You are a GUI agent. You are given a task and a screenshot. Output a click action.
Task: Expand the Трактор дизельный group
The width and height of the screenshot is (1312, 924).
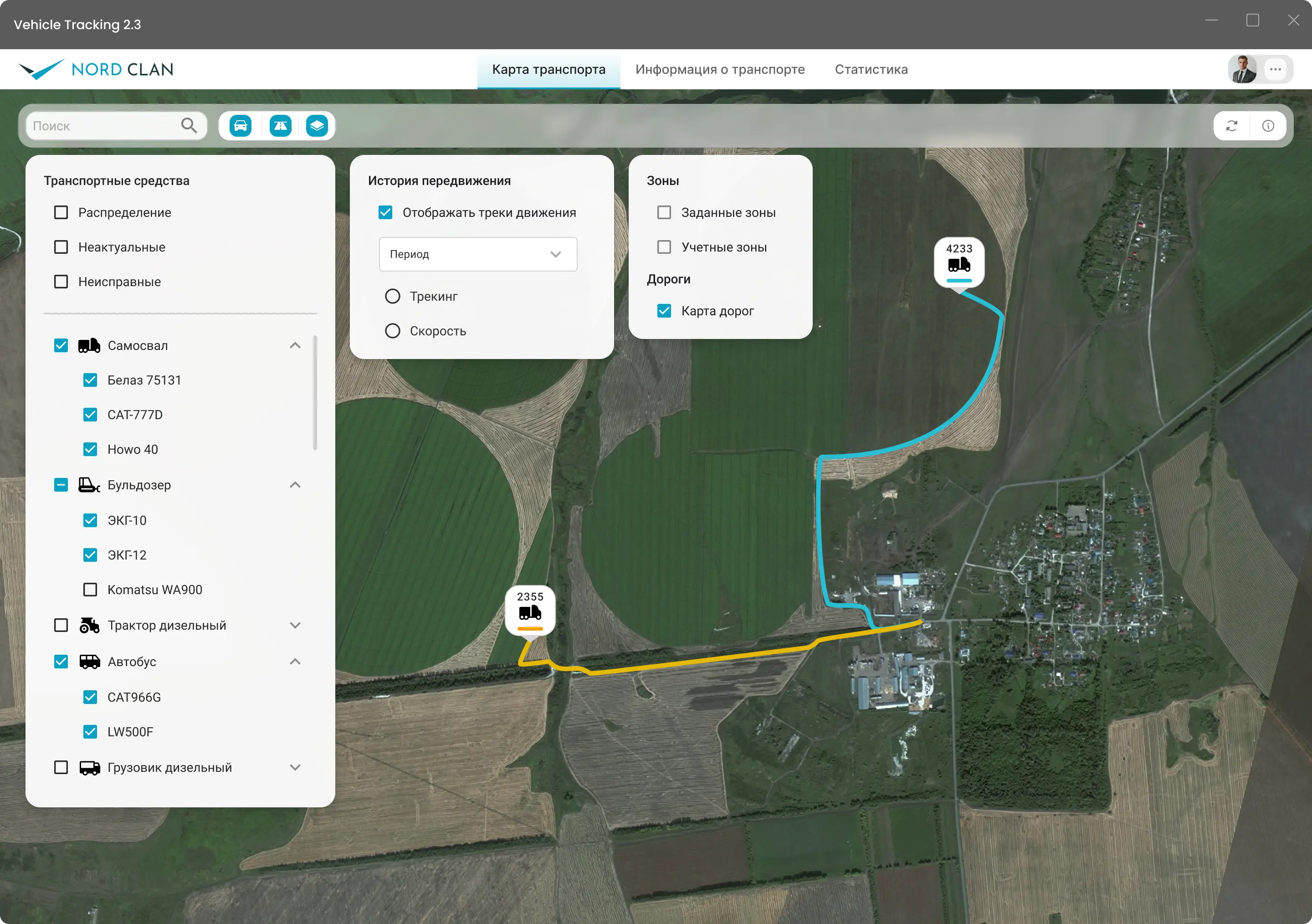click(295, 625)
